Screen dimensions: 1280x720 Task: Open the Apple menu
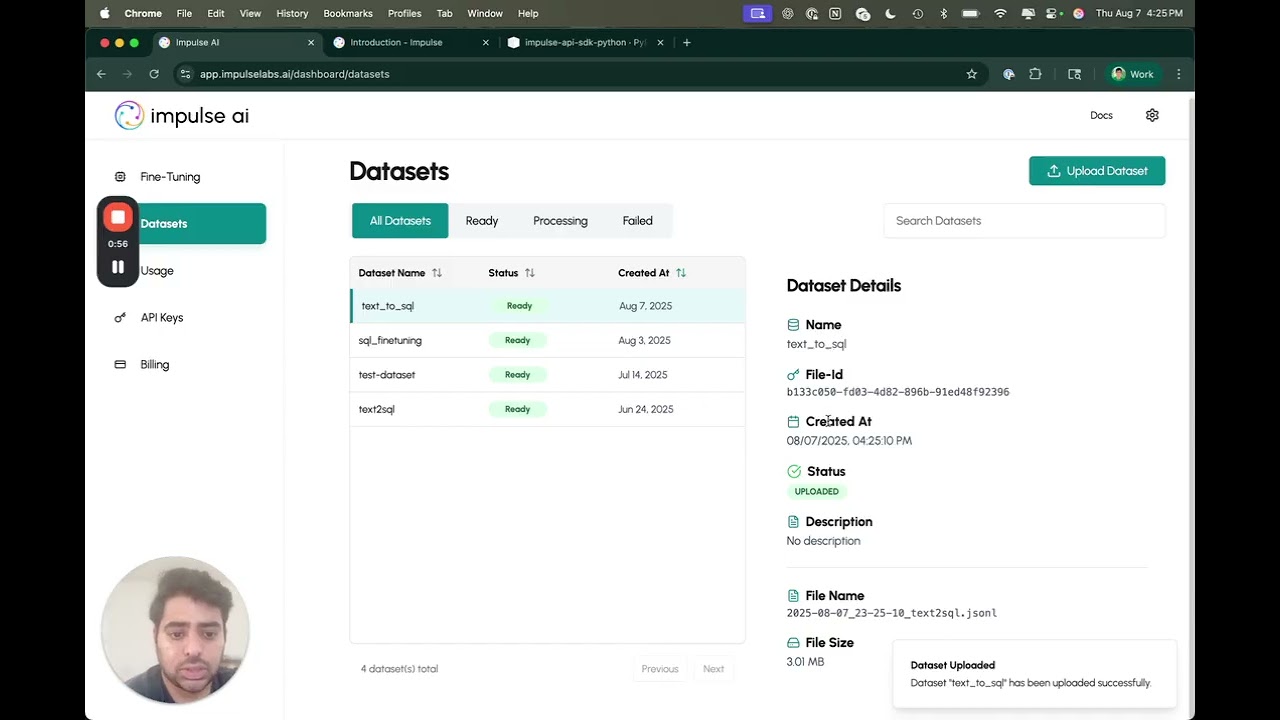click(x=105, y=13)
